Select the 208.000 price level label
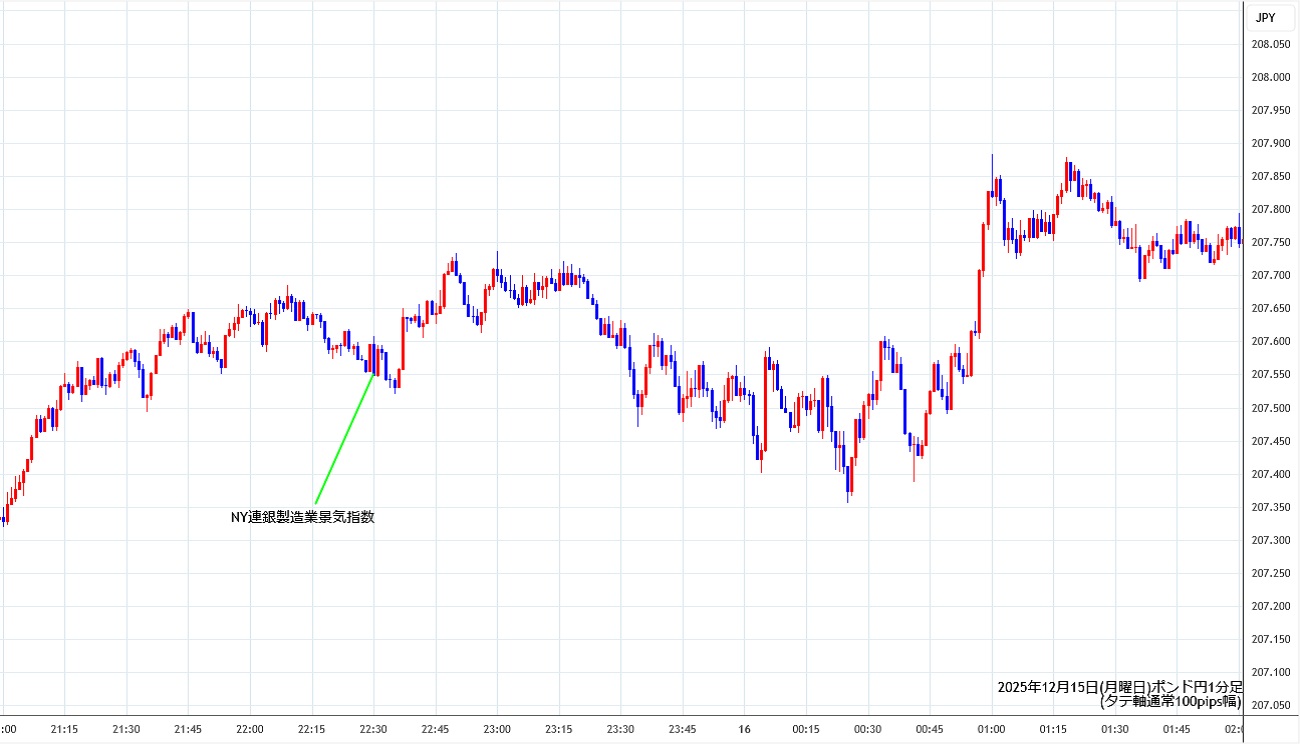 1270,77
